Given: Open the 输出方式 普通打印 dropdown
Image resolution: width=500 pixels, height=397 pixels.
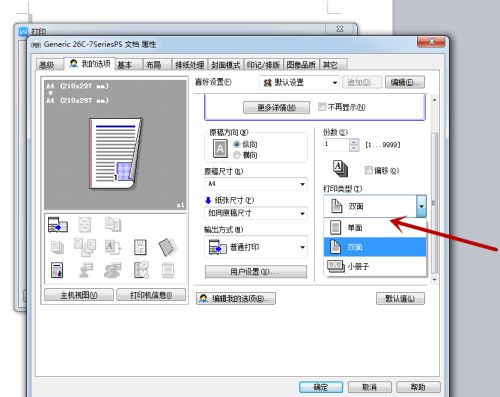Looking at the screenshot, I should pyautogui.click(x=256, y=247).
